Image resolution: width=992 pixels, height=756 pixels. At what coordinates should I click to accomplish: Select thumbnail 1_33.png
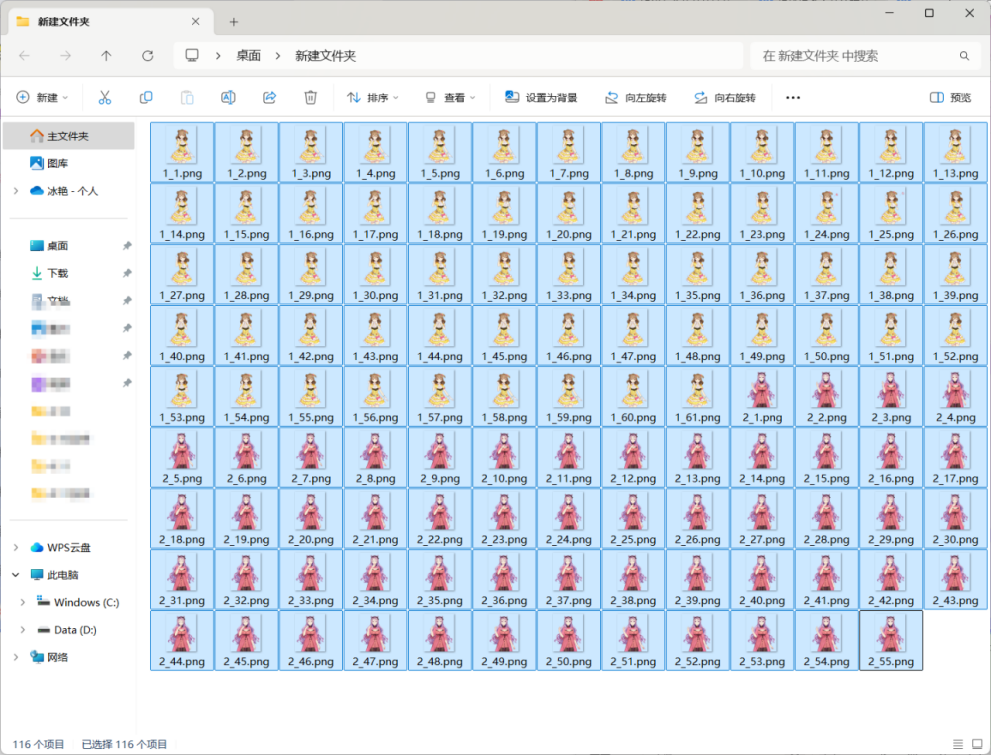(x=569, y=275)
